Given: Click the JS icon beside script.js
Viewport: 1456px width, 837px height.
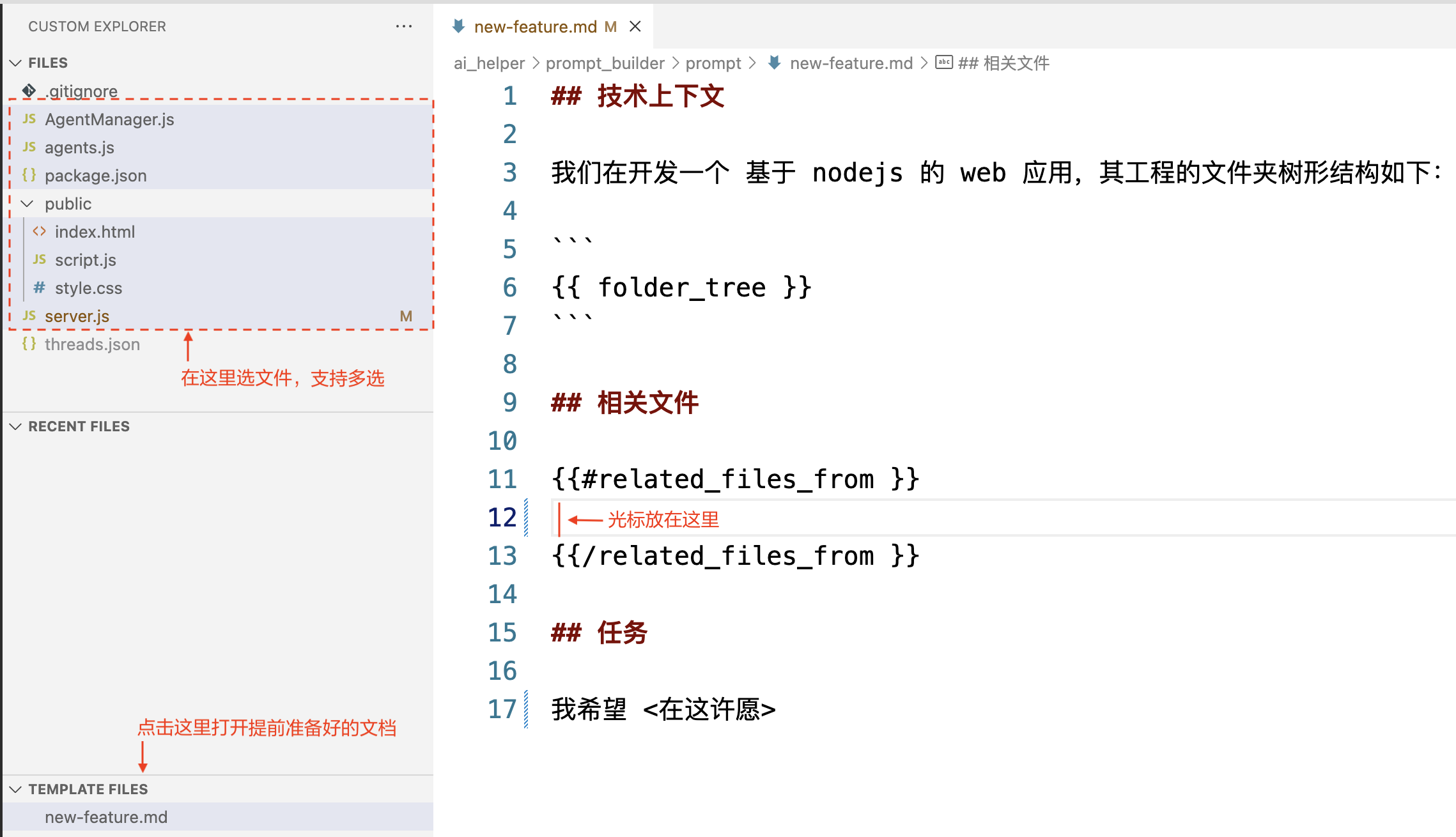Looking at the screenshot, I should click(x=39, y=259).
